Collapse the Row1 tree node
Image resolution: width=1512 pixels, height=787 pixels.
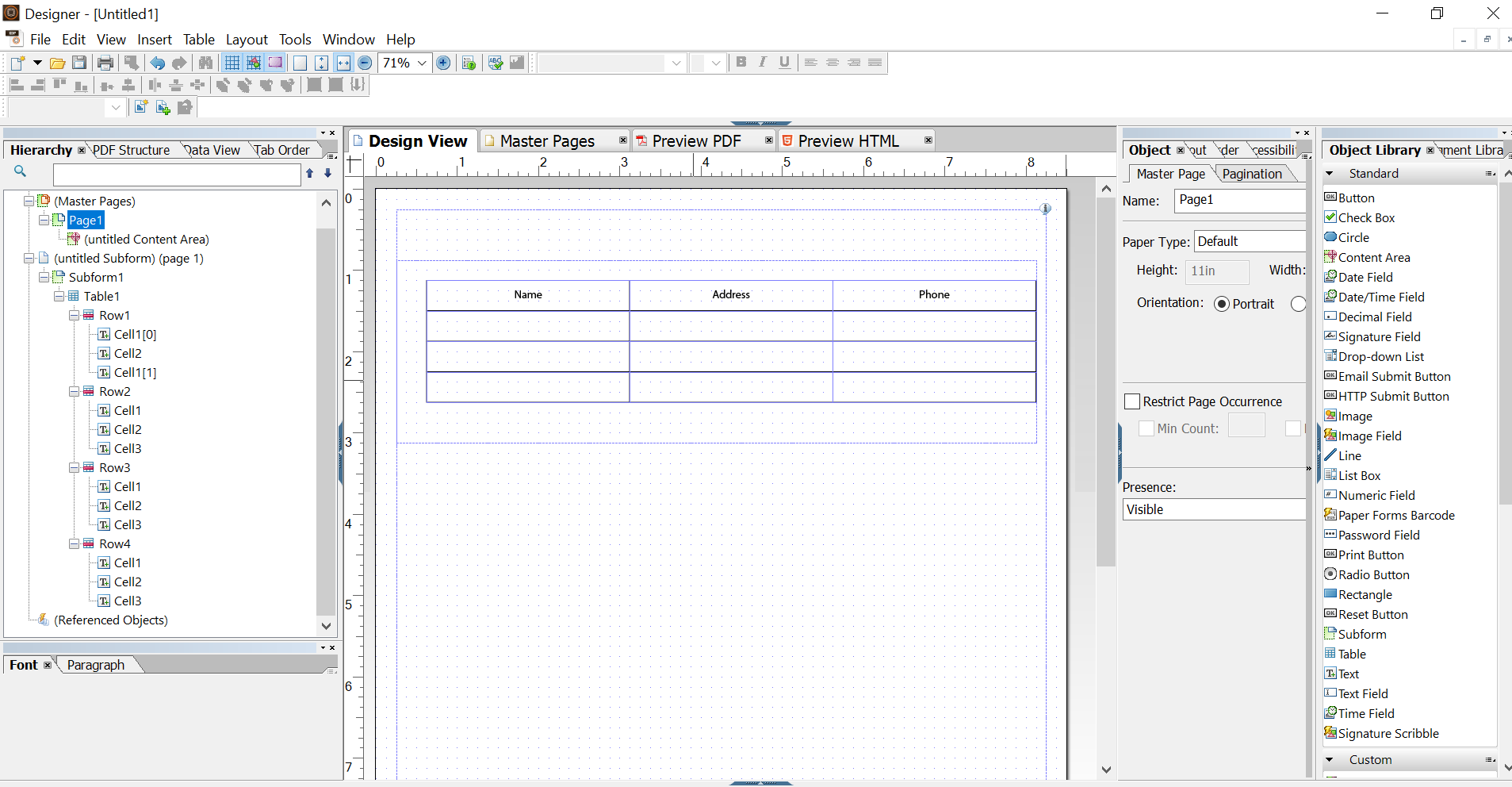point(74,315)
